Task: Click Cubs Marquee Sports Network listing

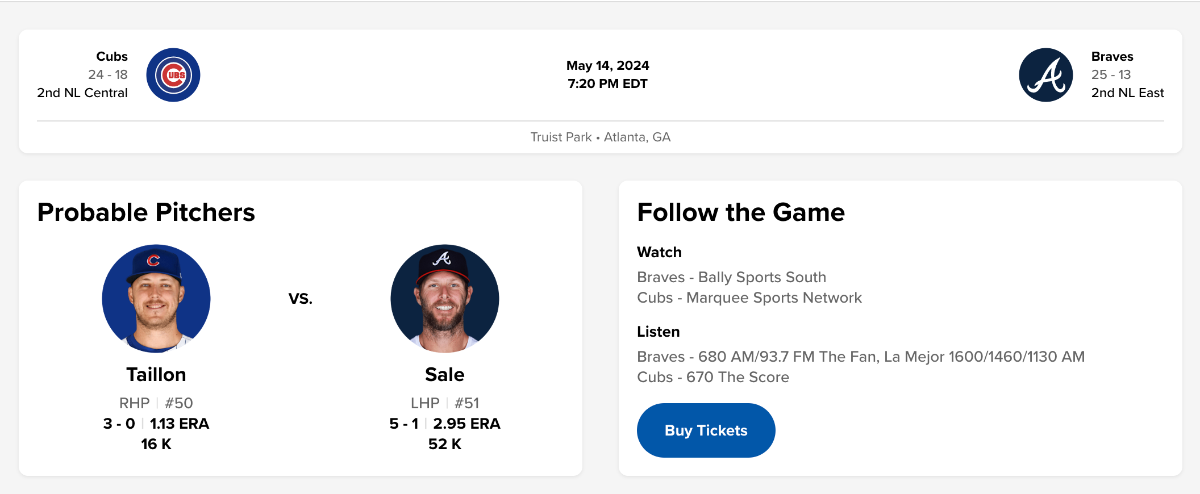Action: [x=749, y=298]
